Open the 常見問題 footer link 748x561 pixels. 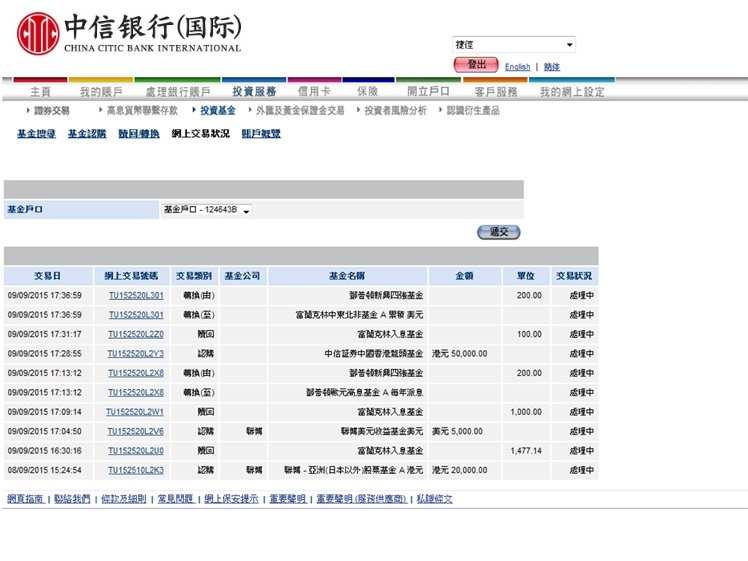(x=176, y=499)
